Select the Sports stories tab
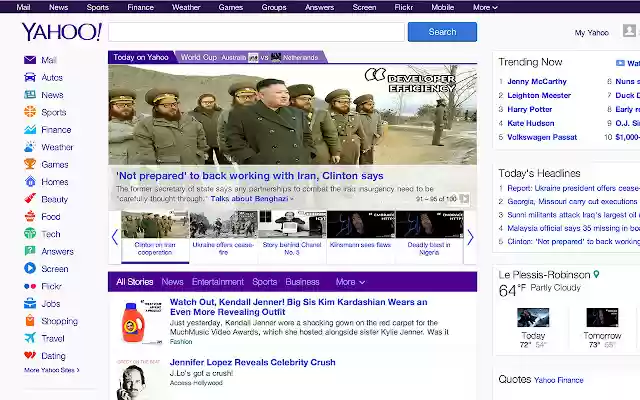Viewport: 640px width, 400px height. point(264,282)
